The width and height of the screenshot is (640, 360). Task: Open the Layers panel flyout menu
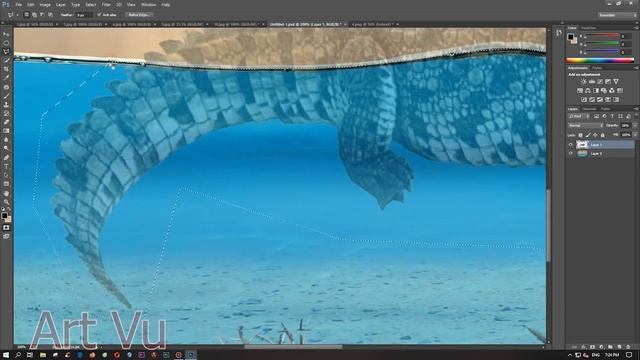[636, 109]
